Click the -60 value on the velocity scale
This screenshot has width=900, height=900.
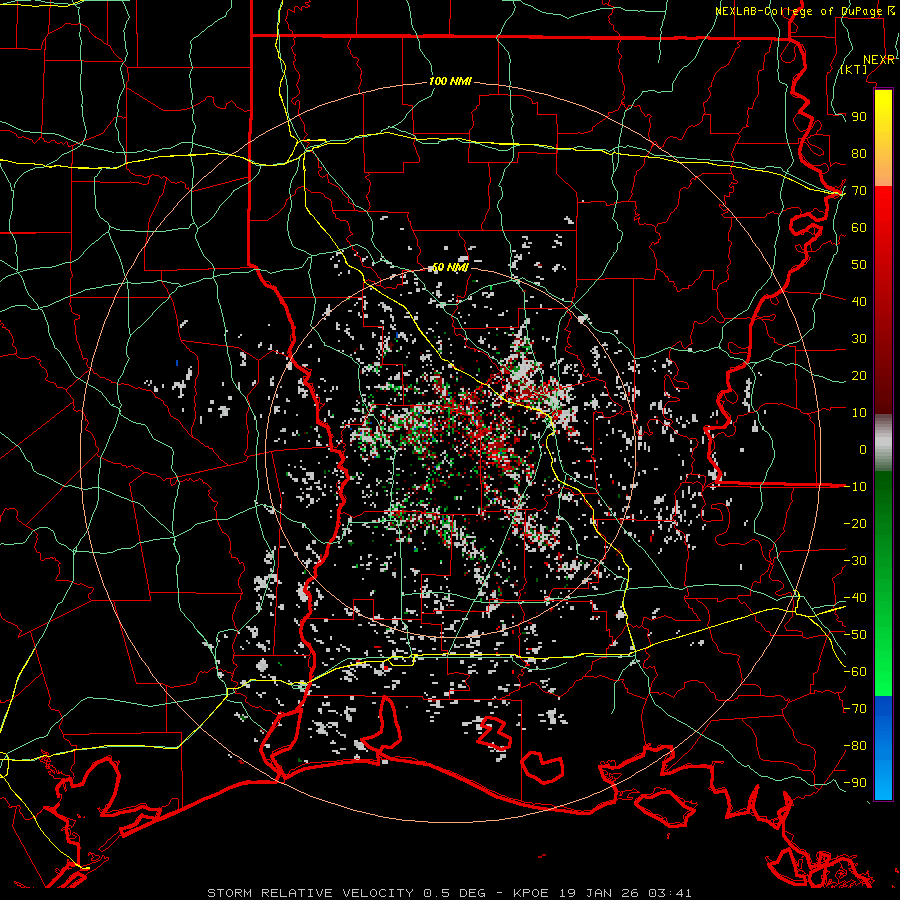click(855, 672)
